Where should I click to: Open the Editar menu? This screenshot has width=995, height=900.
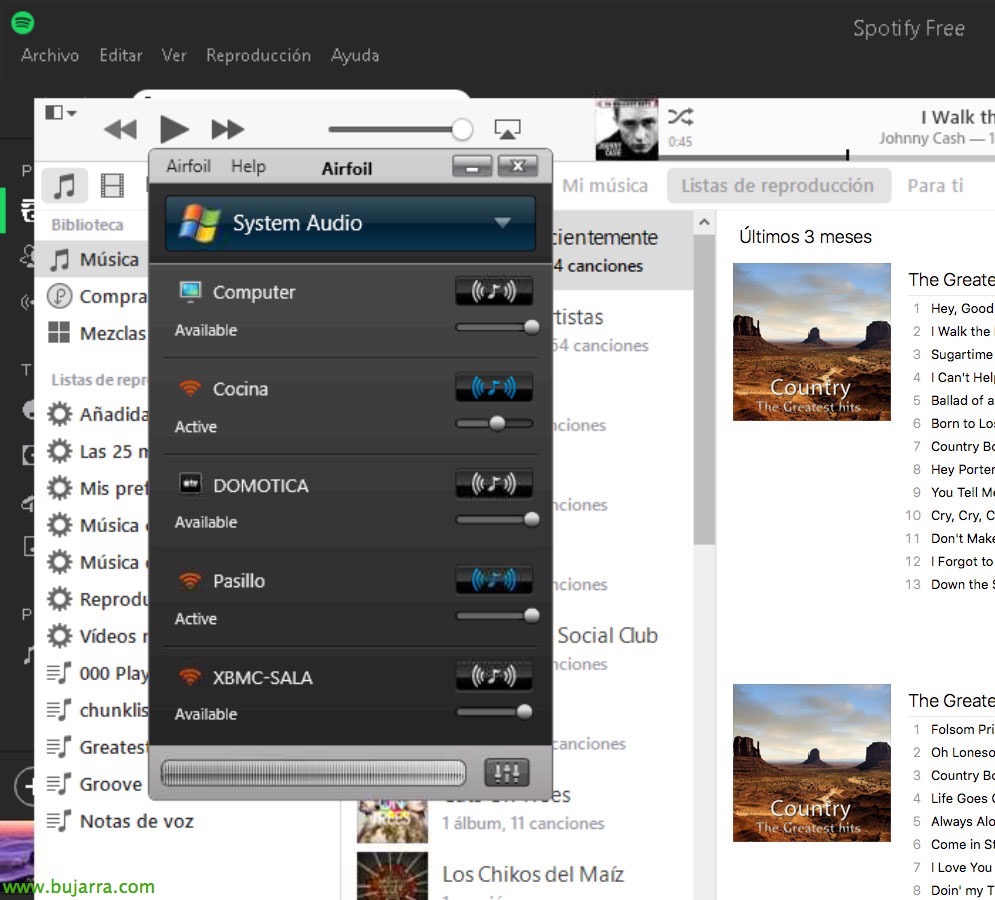point(121,55)
